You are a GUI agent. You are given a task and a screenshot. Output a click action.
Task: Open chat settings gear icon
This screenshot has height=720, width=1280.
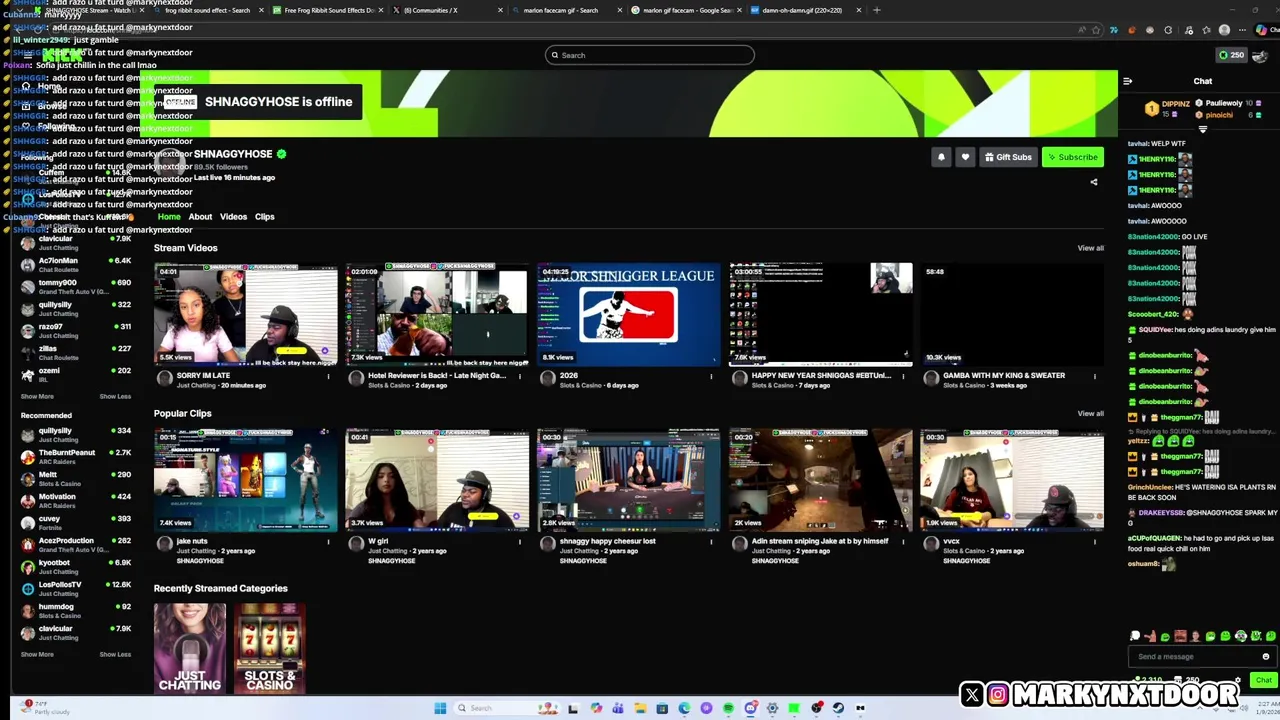(1240, 680)
